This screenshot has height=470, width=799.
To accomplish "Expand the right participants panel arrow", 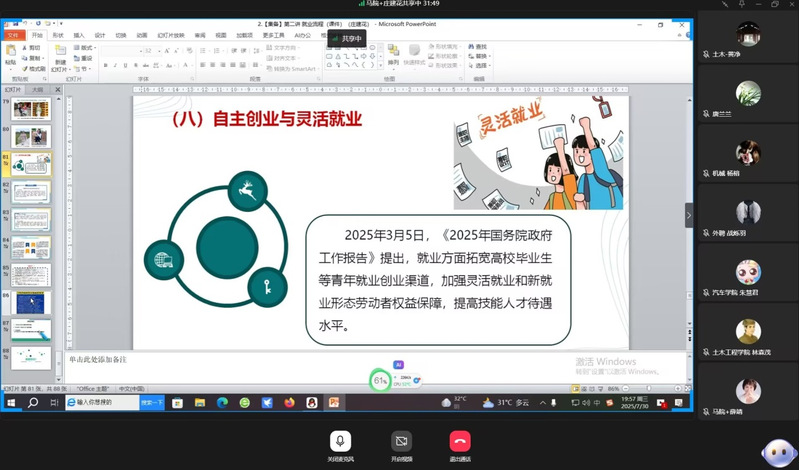I will 688,215.
